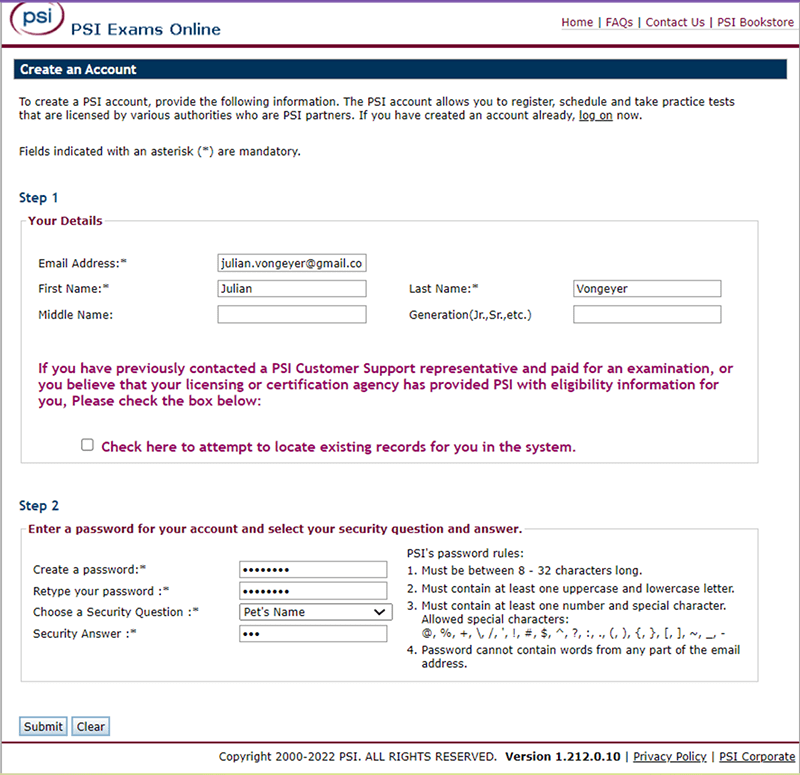Check the locate existing records checkbox
800x775 pixels.
point(88,446)
